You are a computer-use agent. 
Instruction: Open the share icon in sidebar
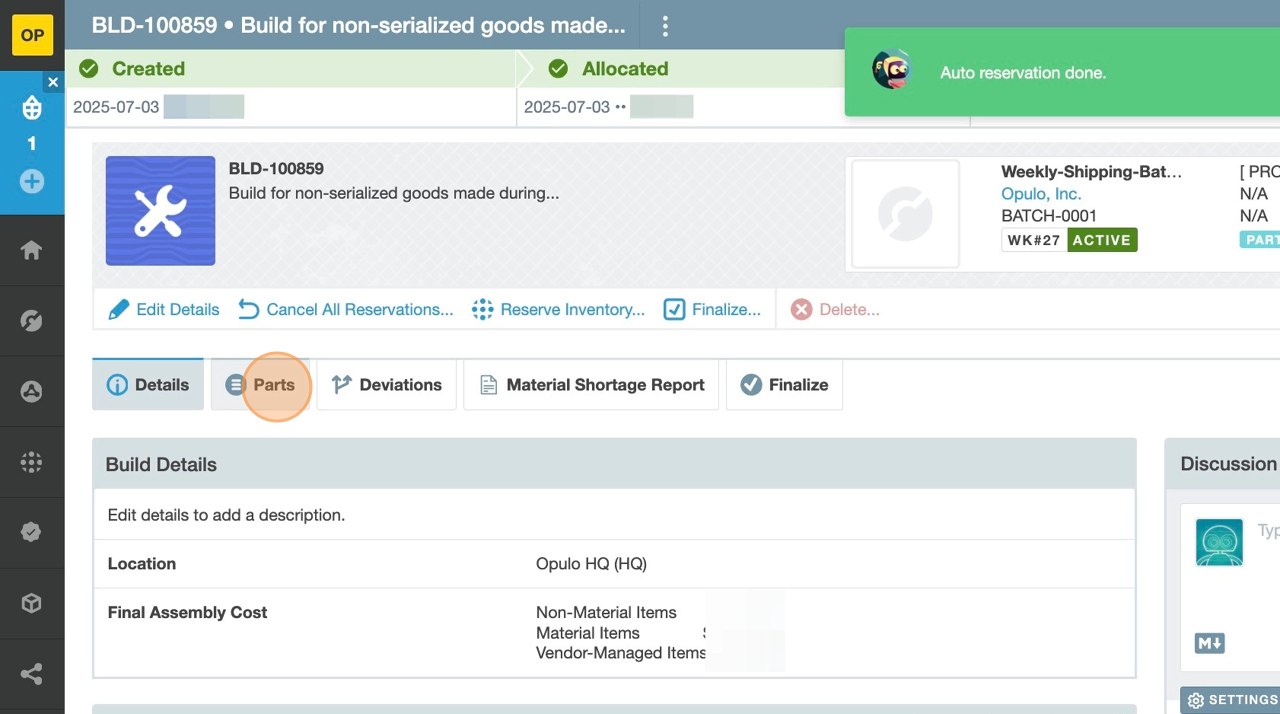[31, 674]
